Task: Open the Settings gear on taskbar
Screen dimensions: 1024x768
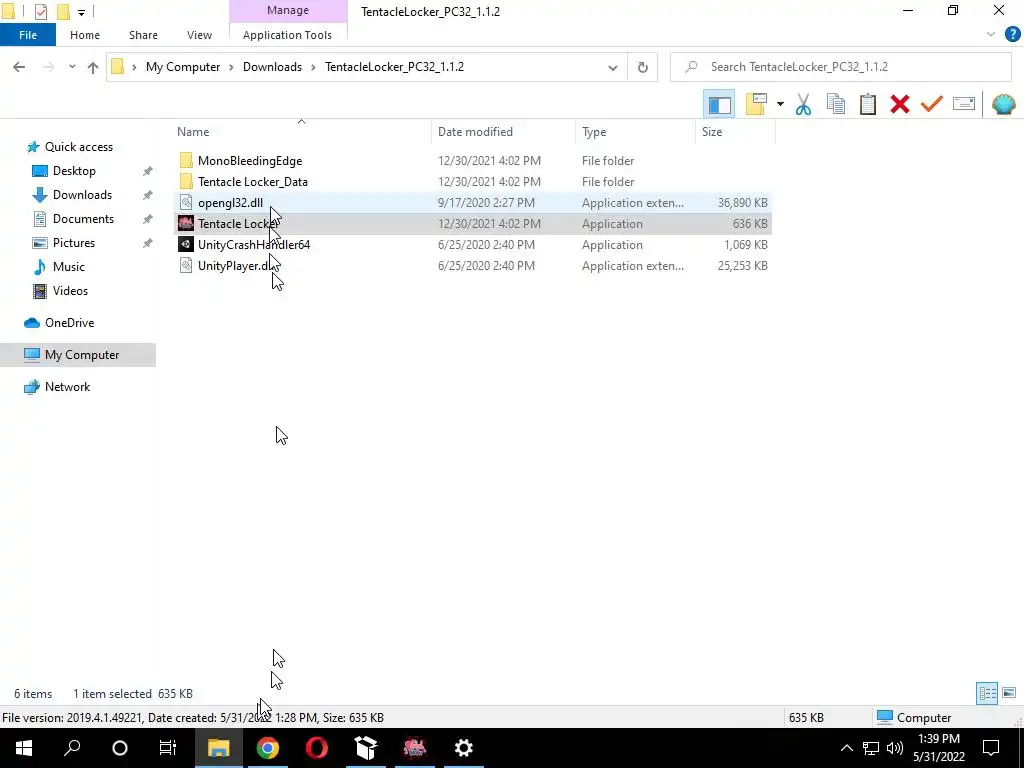Action: [x=464, y=748]
